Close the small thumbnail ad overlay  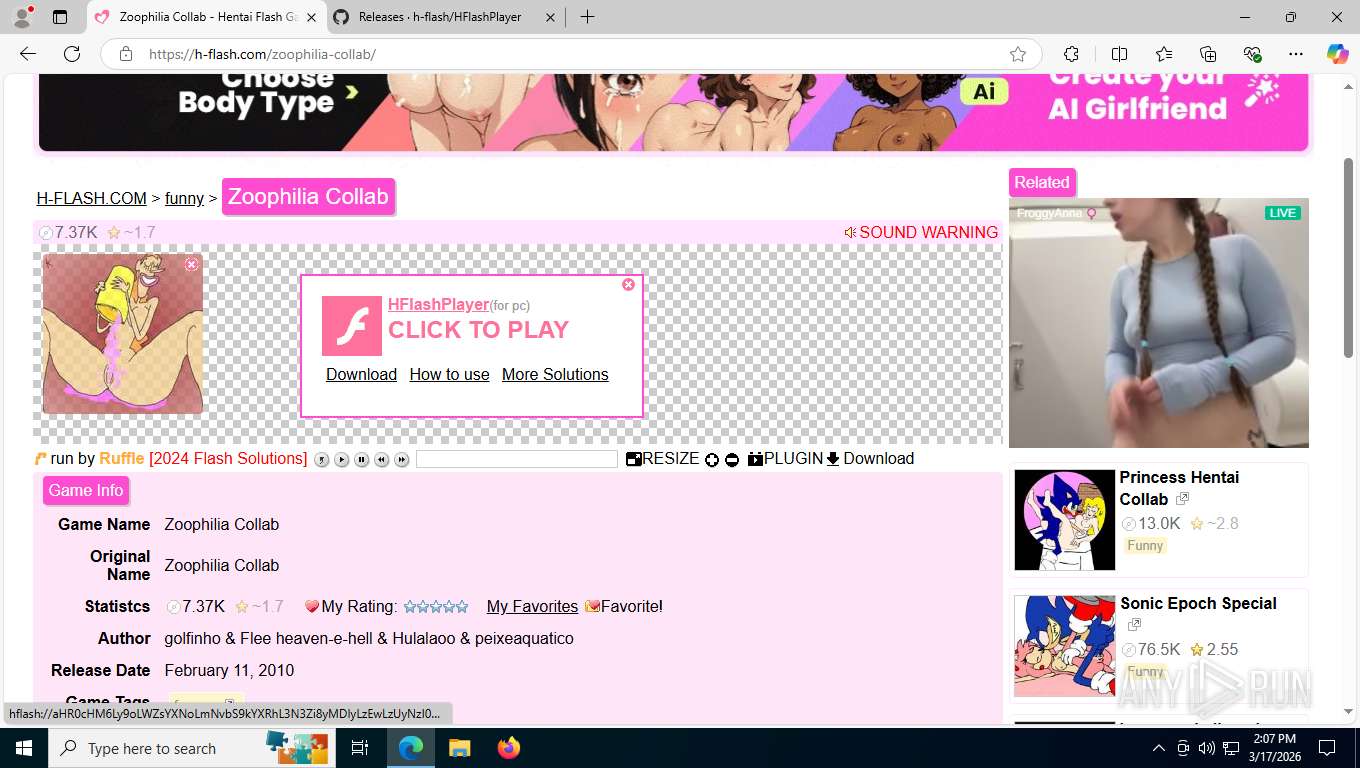[192, 264]
